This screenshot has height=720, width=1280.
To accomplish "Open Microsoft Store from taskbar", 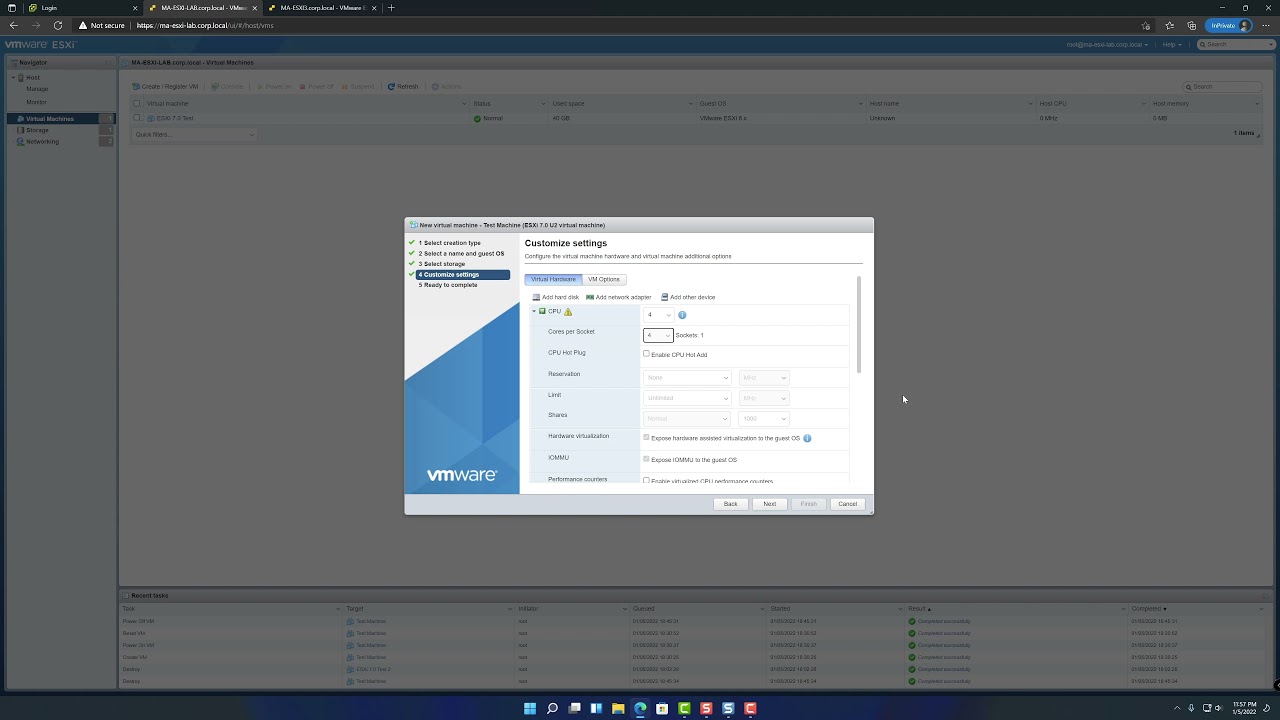I will point(662,708).
